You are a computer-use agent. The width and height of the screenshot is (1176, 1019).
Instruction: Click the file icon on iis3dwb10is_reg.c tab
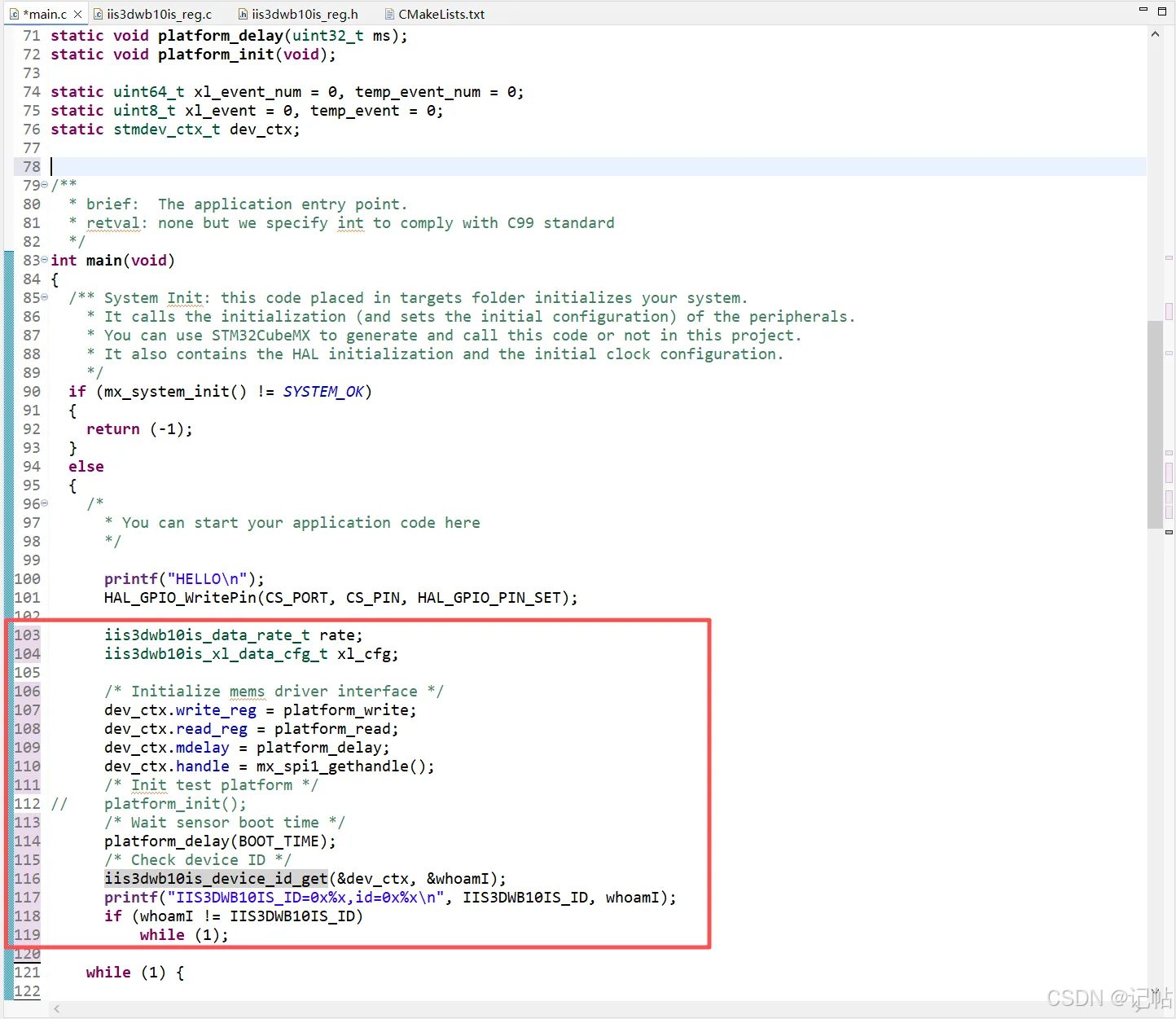pyautogui.click(x=98, y=14)
